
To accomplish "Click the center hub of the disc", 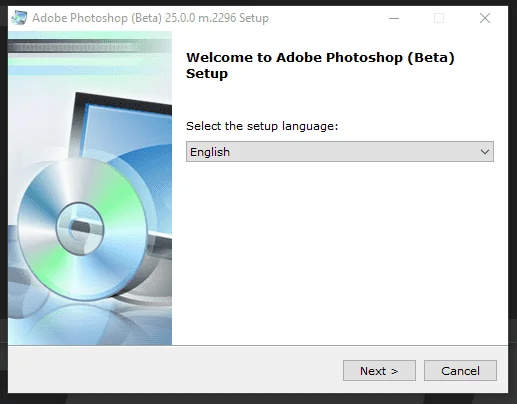I will tap(80, 229).
